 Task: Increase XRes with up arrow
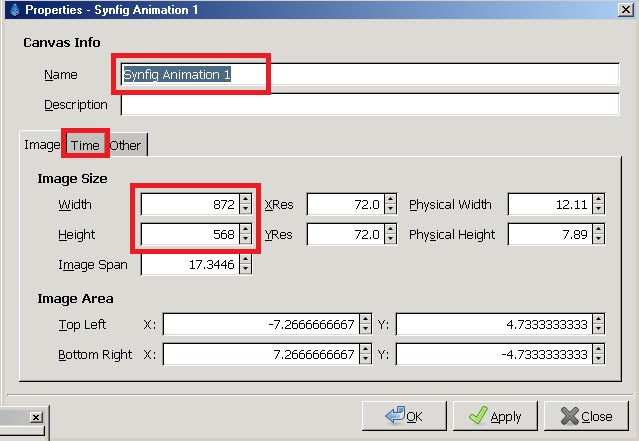(x=390, y=199)
